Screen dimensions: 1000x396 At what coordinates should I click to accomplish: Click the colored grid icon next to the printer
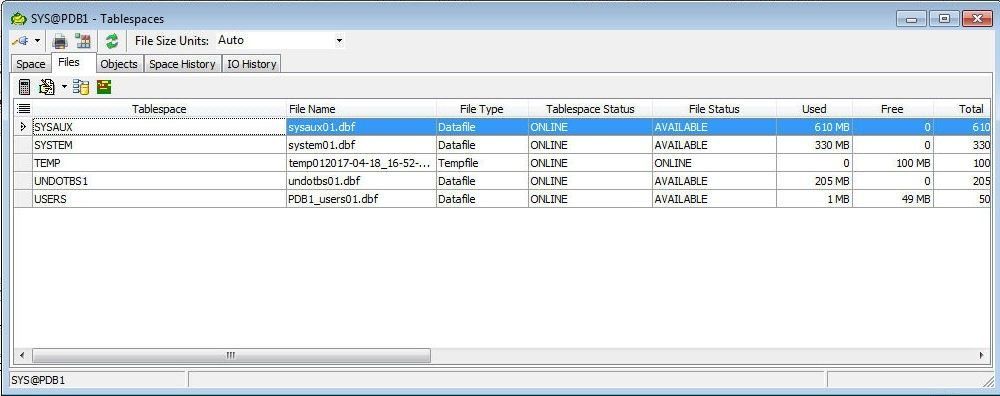(83, 41)
